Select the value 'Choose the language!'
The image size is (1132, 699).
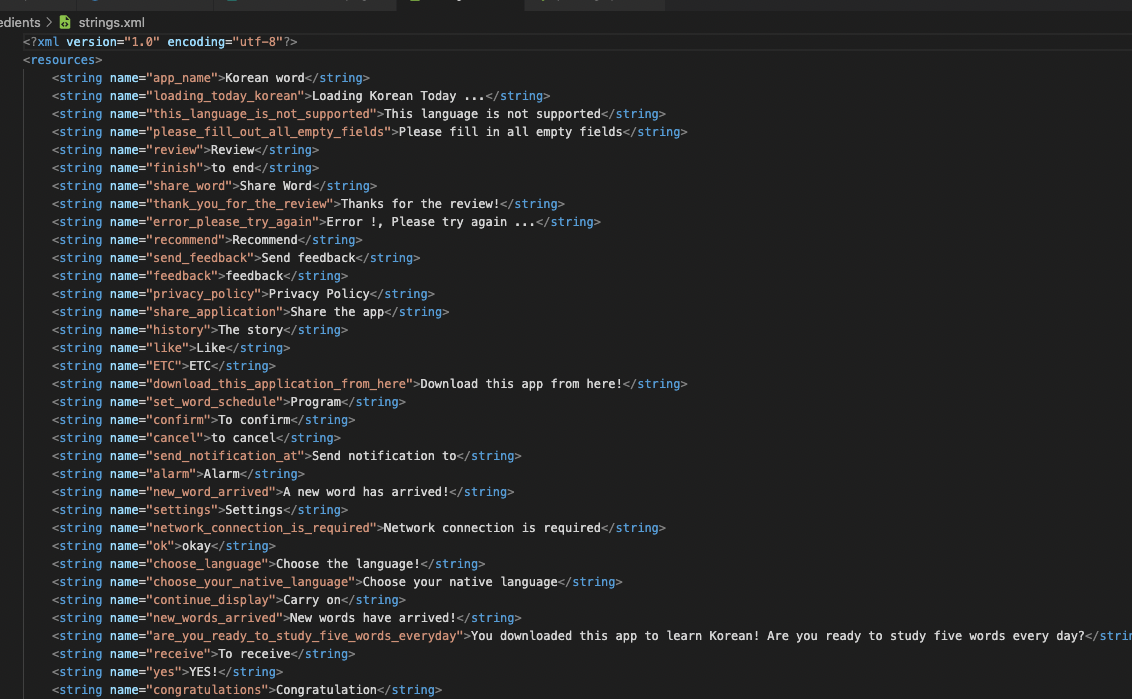pos(350,563)
